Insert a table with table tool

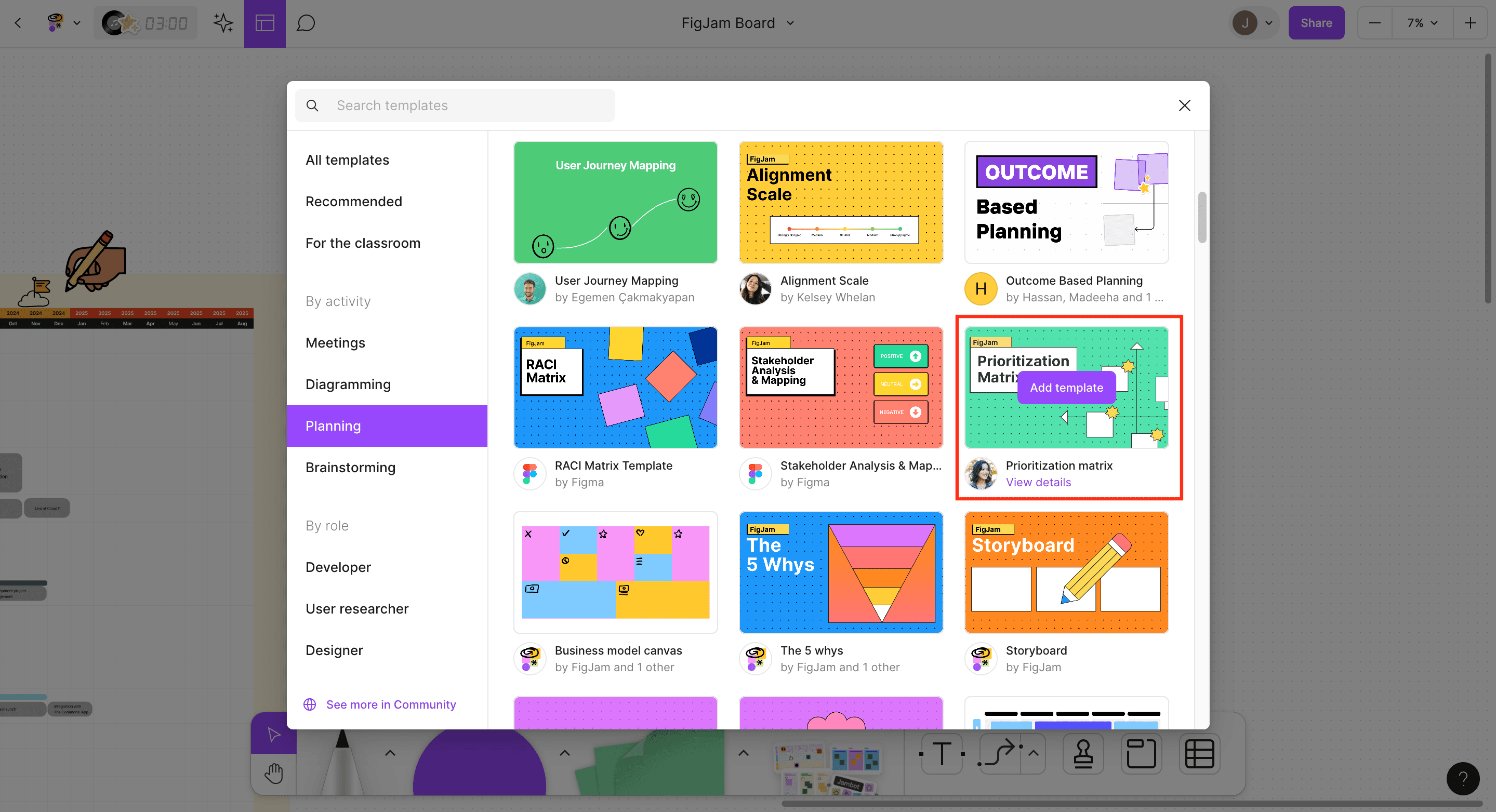click(1199, 754)
